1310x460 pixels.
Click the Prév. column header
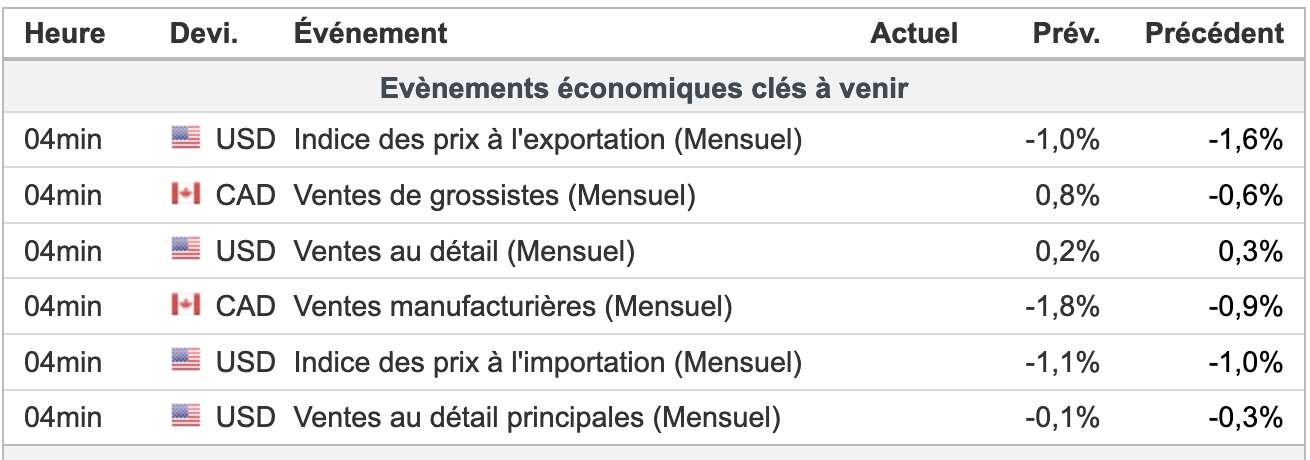click(1066, 33)
